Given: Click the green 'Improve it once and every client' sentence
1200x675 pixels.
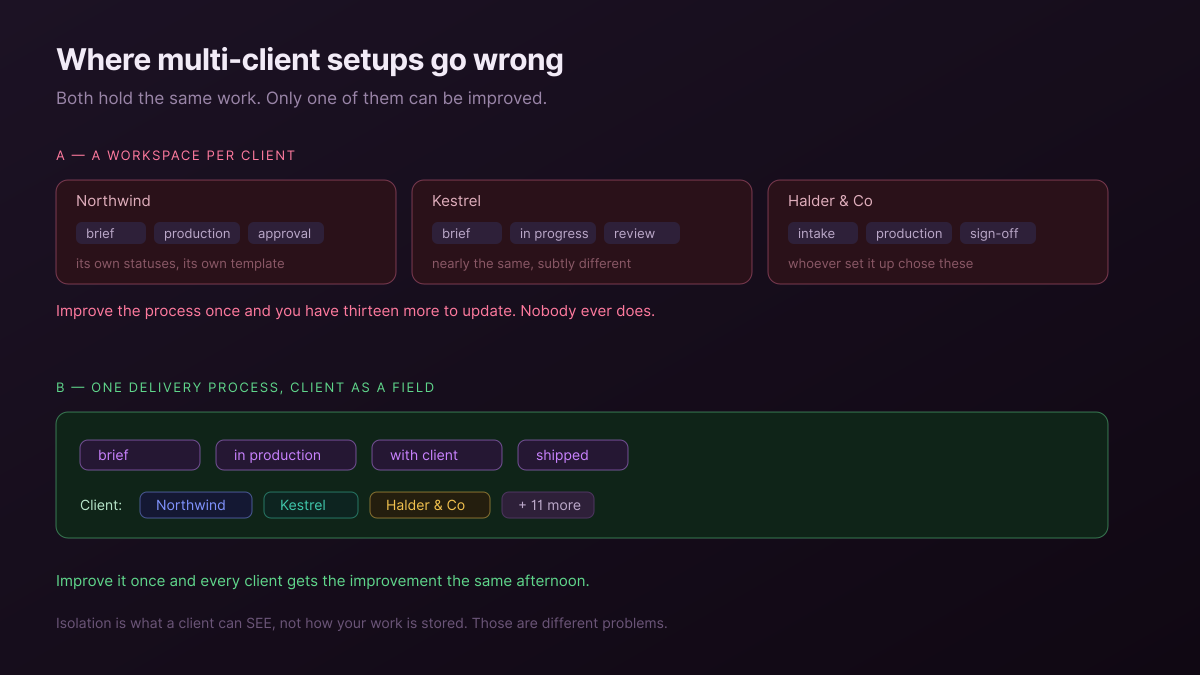Looking at the screenshot, I should pos(323,581).
